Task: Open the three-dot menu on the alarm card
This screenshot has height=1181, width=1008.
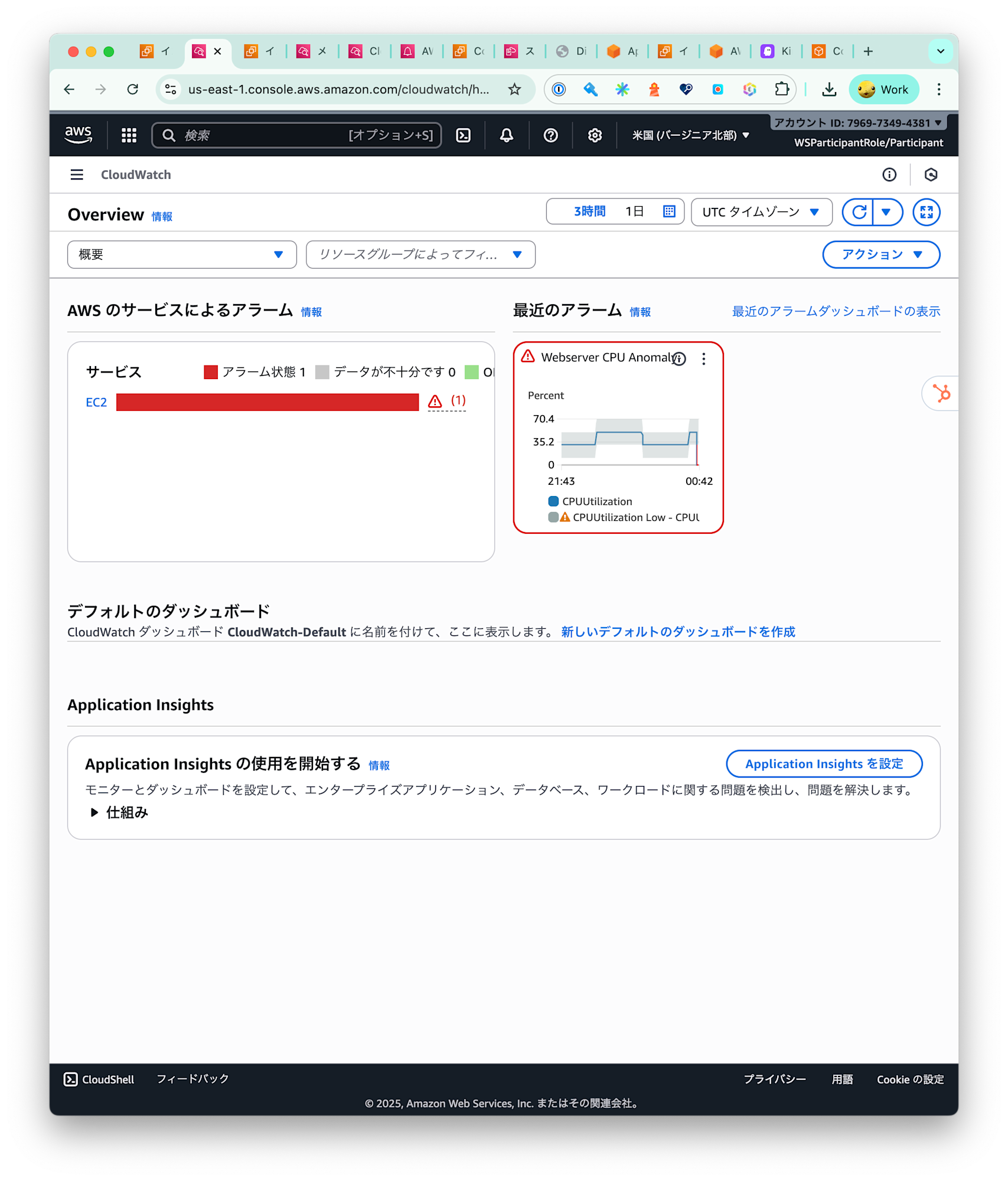Action: click(x=703, y=358)
